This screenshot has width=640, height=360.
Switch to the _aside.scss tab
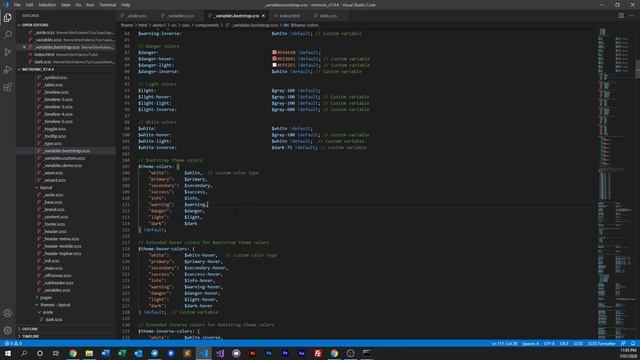(x=136, y=16)
